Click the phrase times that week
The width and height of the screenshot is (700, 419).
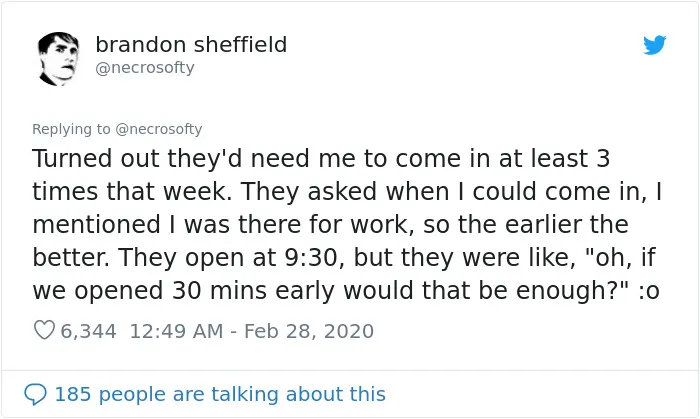tap(129, 191)
